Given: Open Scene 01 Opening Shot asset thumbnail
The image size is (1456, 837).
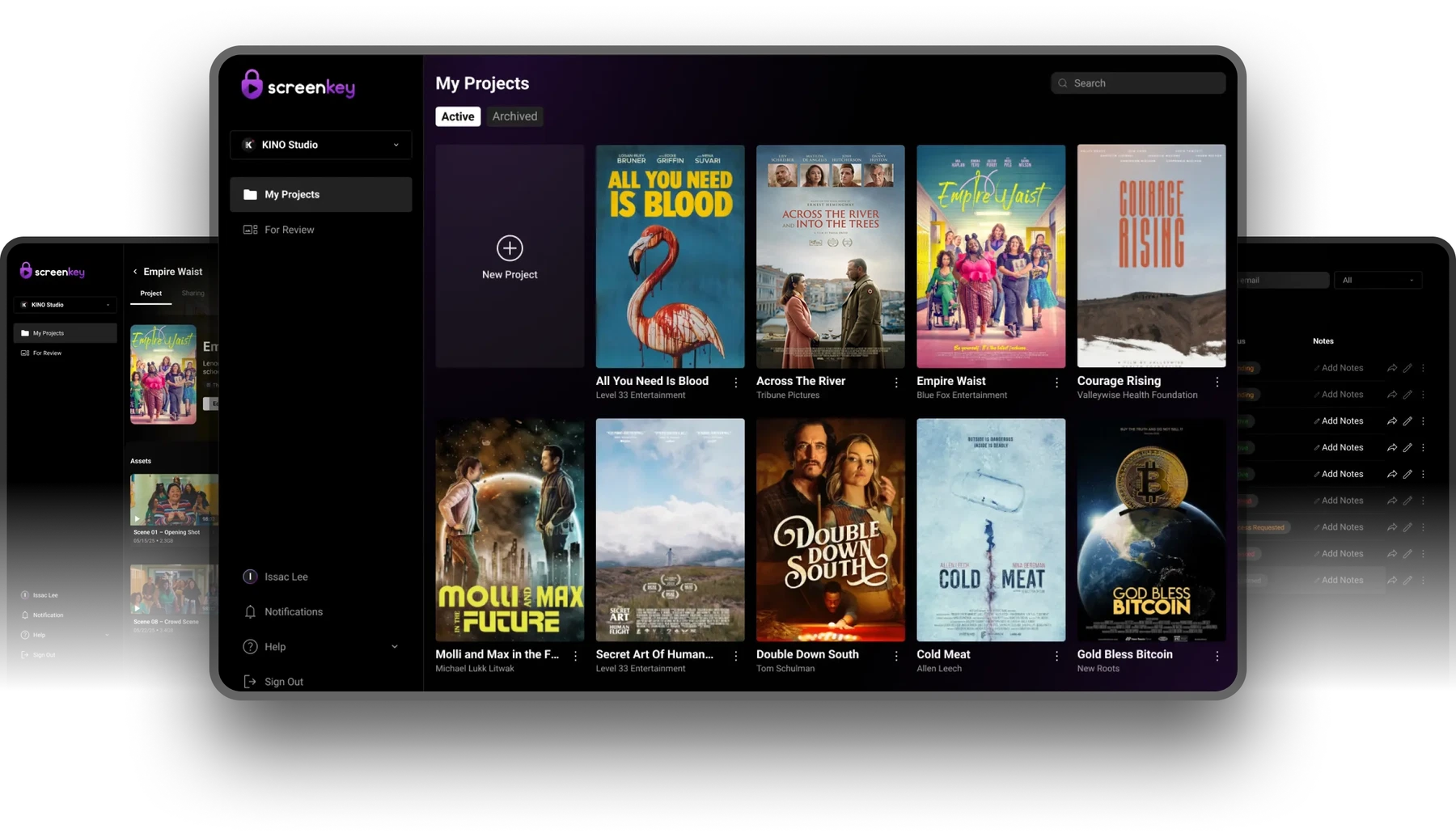Looking at the screenshot, I should [174, 500].
